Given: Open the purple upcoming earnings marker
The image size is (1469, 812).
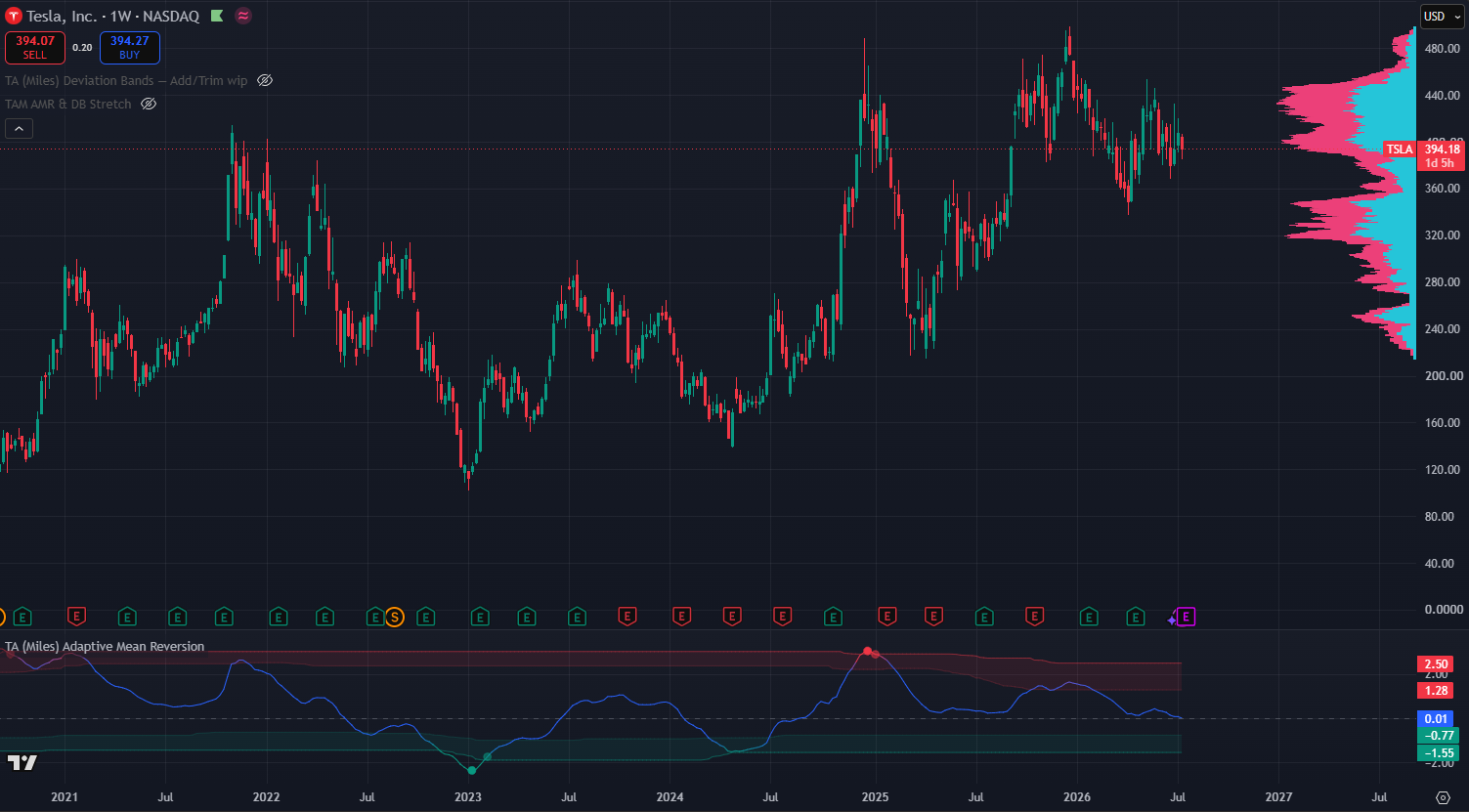Looking at the screenshot, I should (x=1187, y=617).
